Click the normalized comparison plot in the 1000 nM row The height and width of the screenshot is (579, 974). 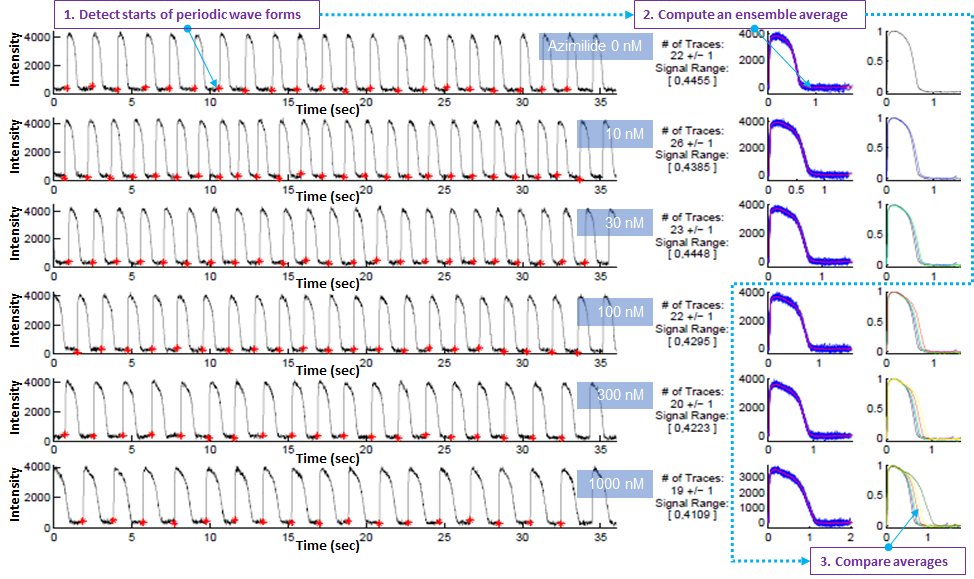coord(924,495)
